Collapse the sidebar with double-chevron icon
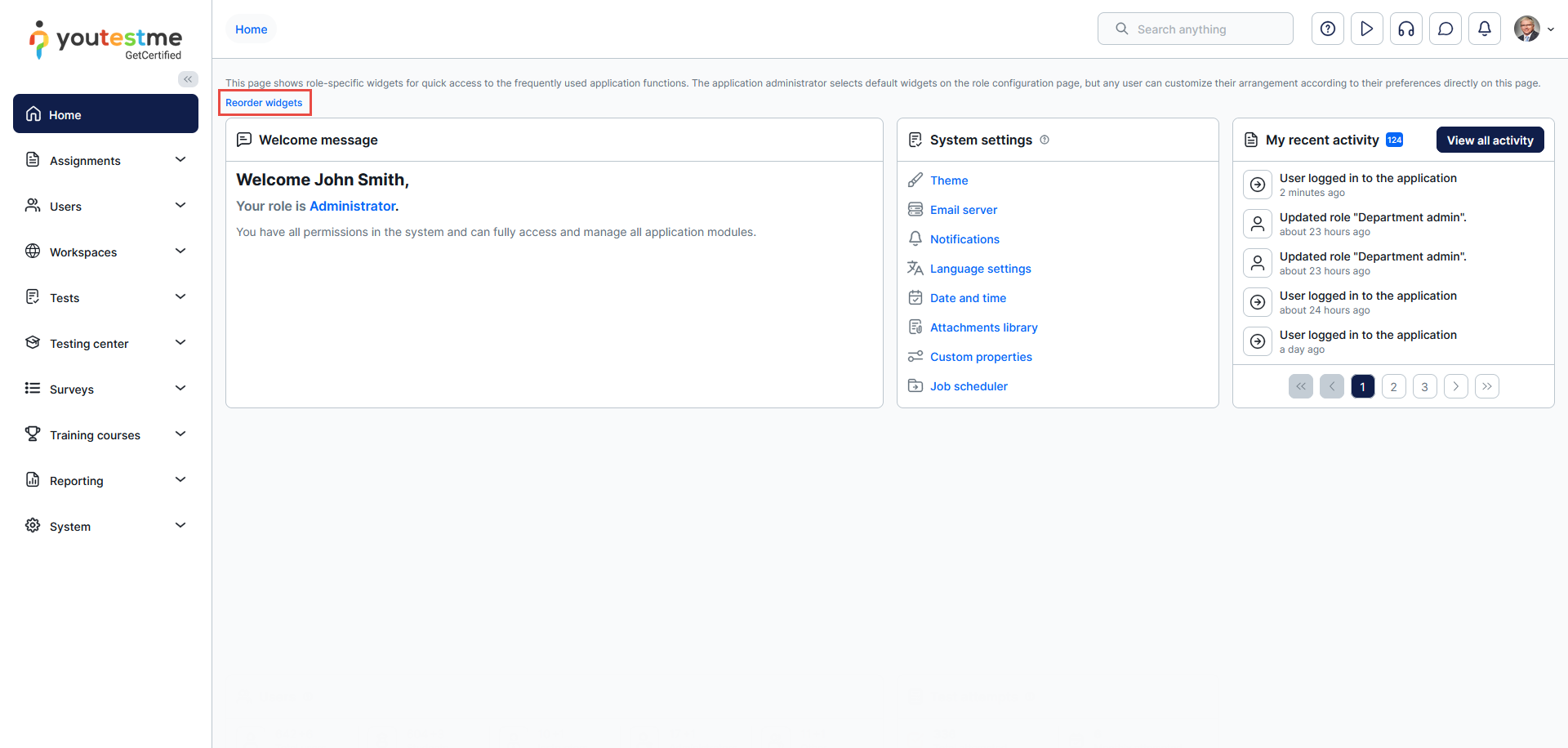 tap(188, 79)
